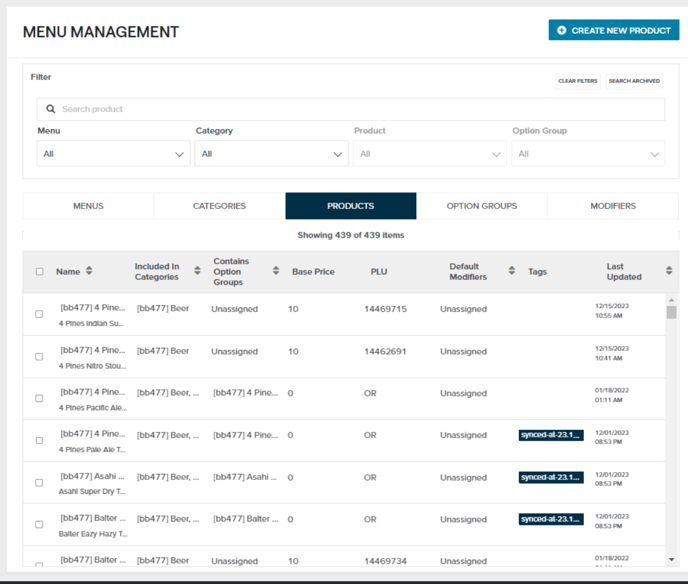Click product name Asahi Super Dry T...
This screenshot has width=688, height=584.
pyautogui.click(x=92, y=491)
